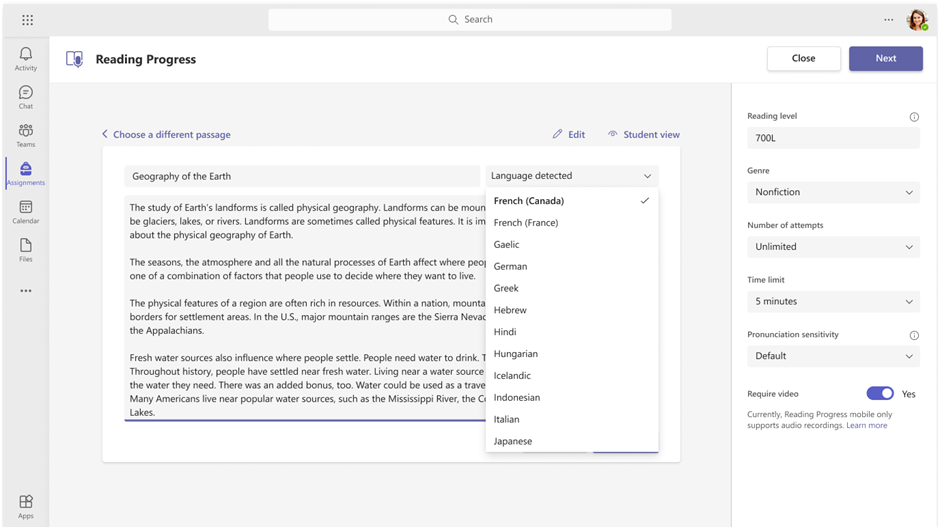This screenshot has height=529, width=940.
Task: Open the user profile avatar
Action: point(917,20)
